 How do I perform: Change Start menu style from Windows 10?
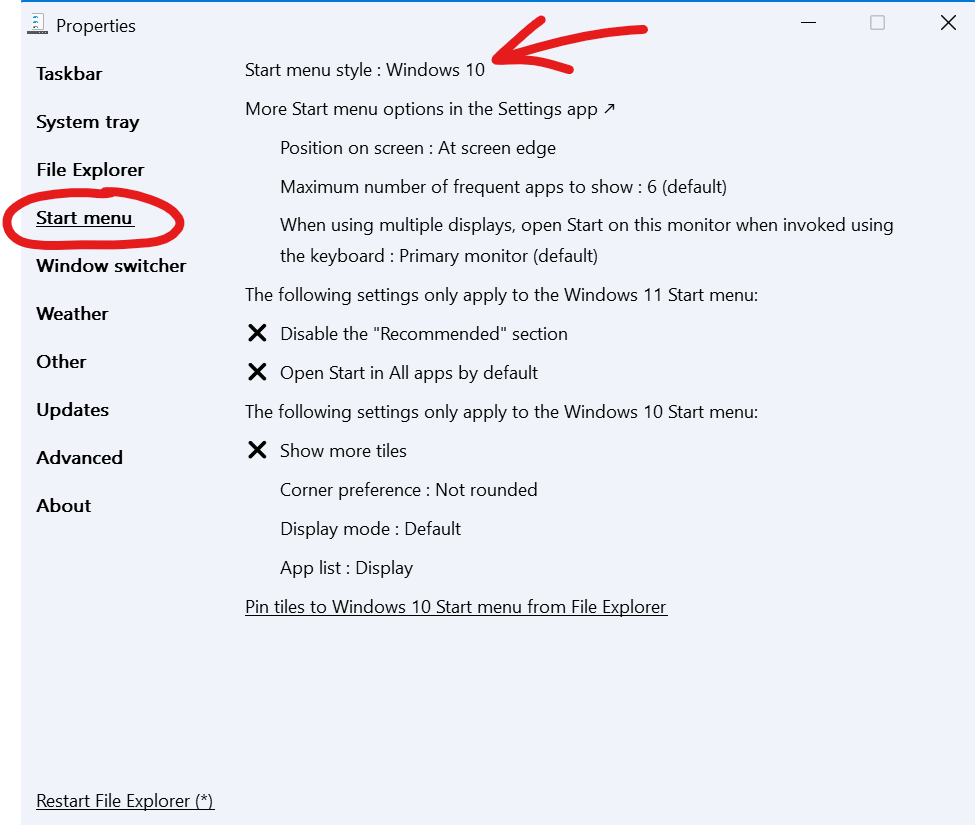[365, 70]
